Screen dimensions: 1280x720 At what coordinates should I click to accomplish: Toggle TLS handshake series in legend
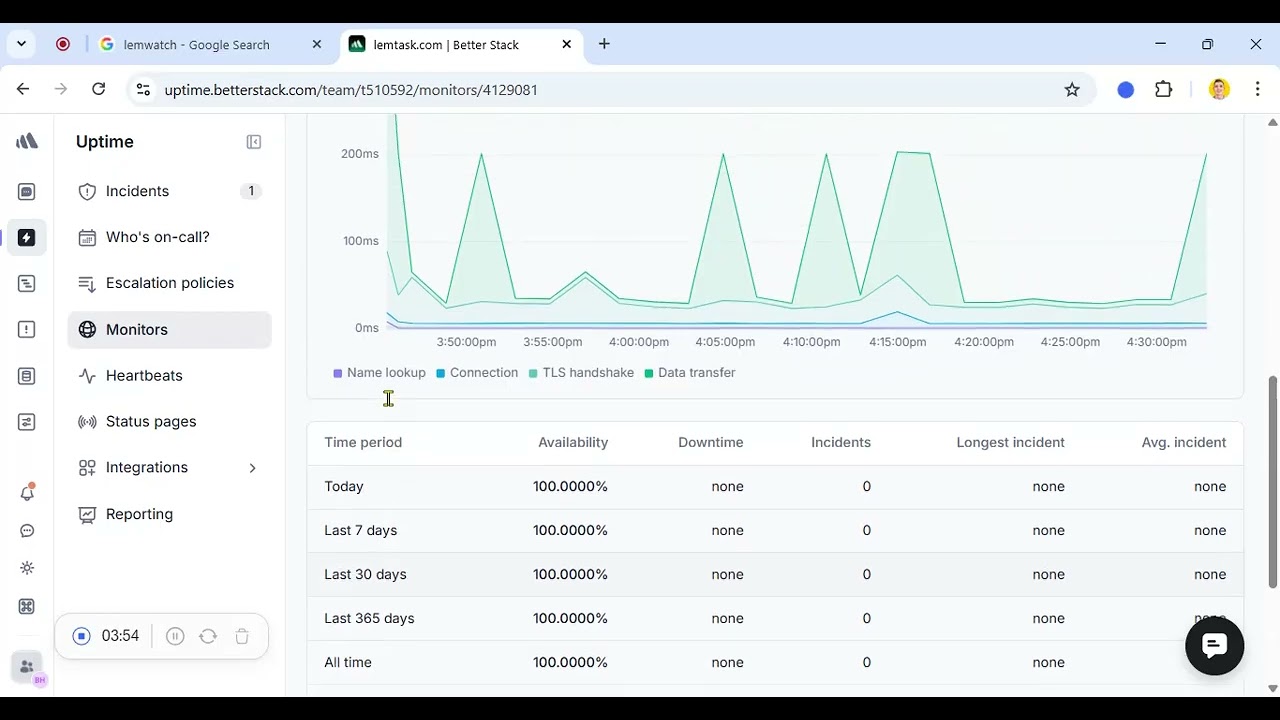tap(581, 373)
